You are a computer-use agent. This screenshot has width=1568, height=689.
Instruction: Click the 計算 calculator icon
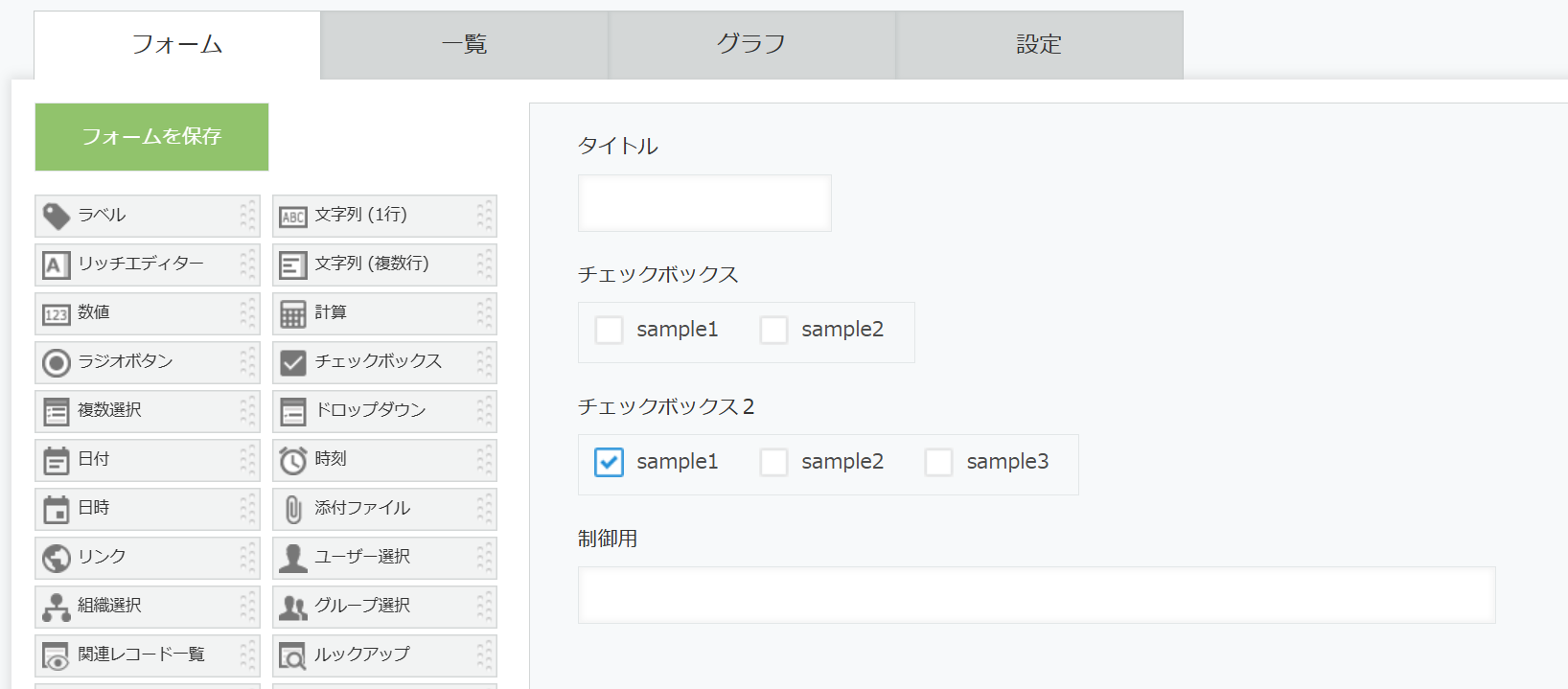tap(293, 314)
